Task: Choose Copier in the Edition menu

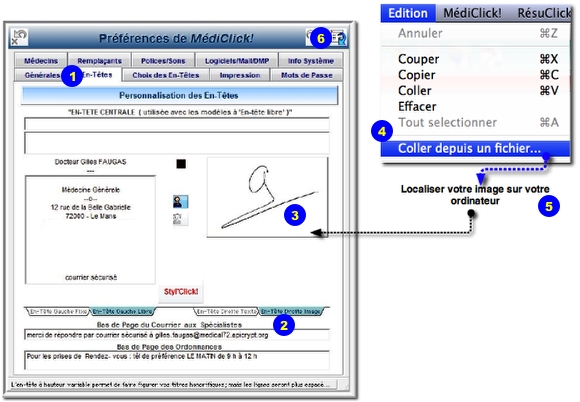Action: pos(476,75)
